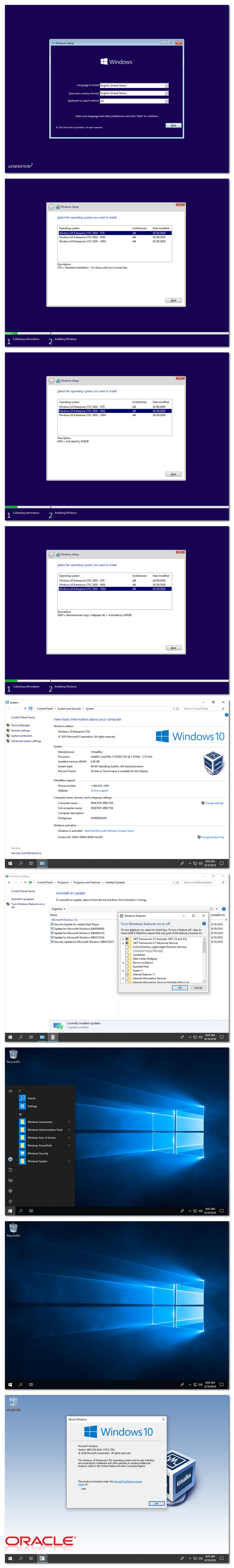Open taskbar search icon below System window
Screen dimensions: 234x1568
click(21, 863)
